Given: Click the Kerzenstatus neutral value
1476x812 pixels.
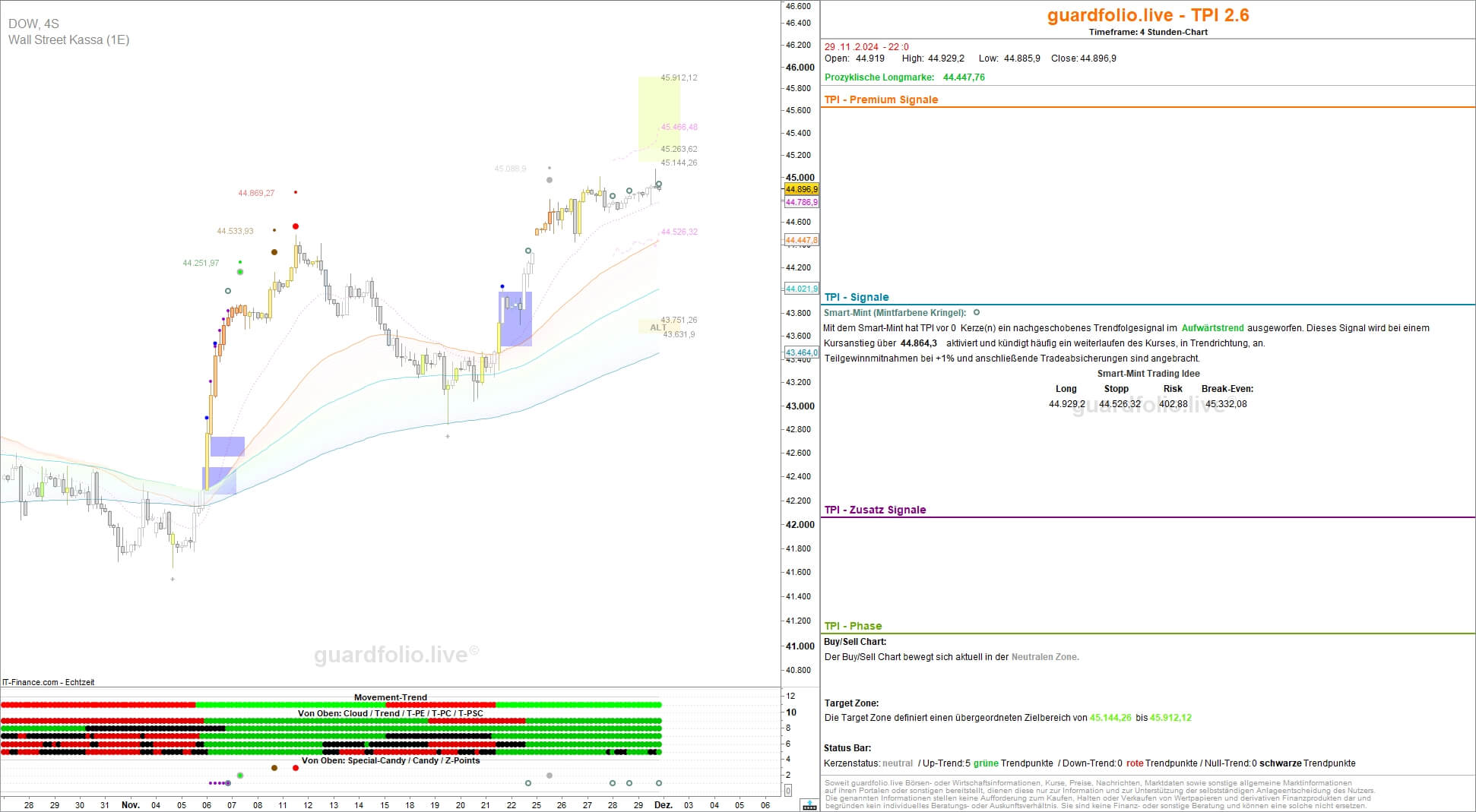Looking at the screenshot, I should click(x=898, y=763).
